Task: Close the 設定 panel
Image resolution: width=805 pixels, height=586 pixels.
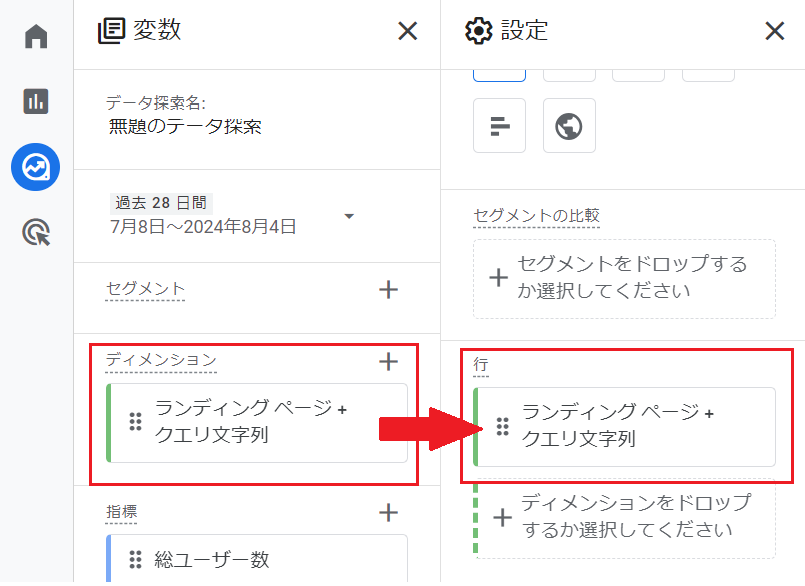Action: (775, 31)
